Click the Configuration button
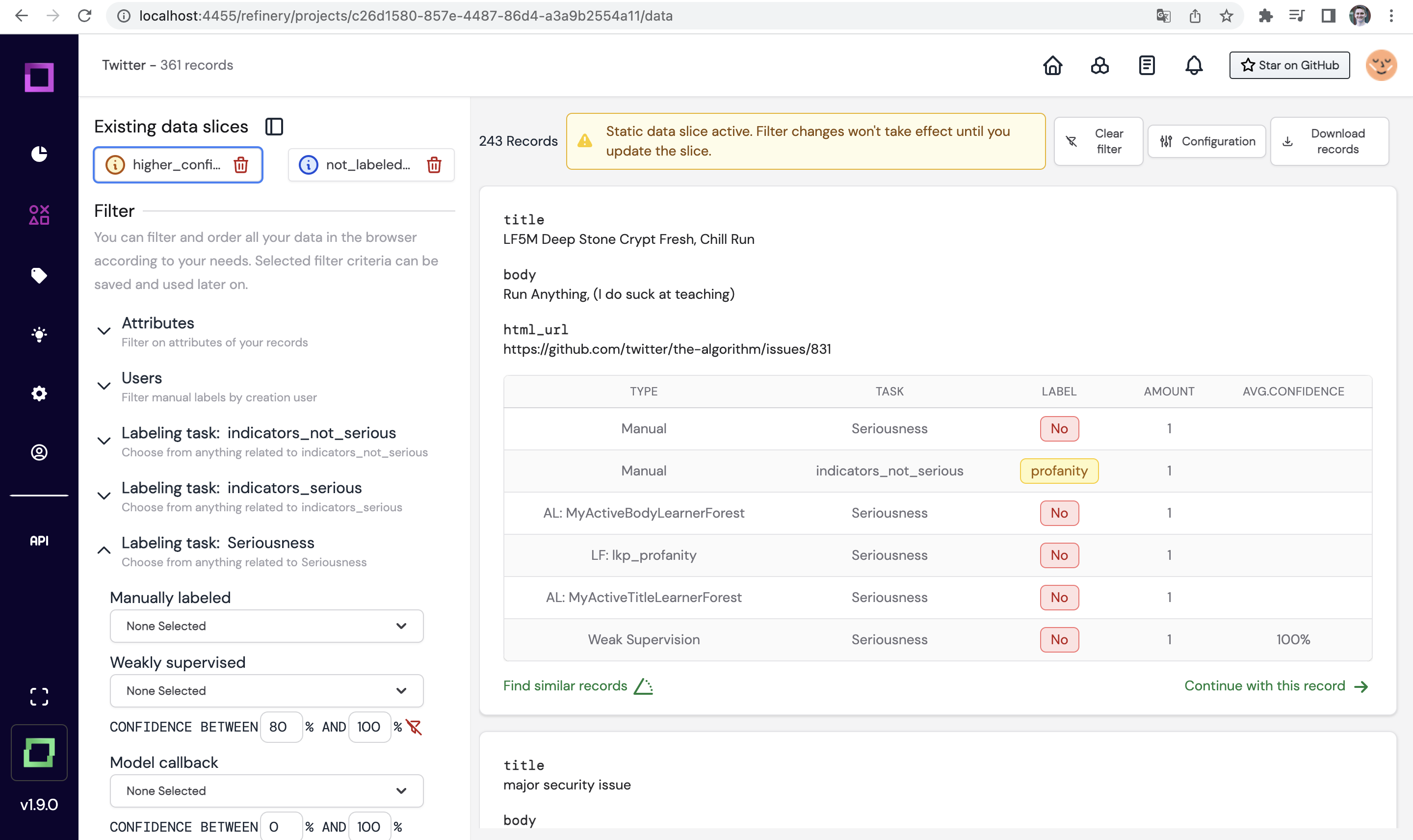The image size is (1413, 840). coord(1208,141)
